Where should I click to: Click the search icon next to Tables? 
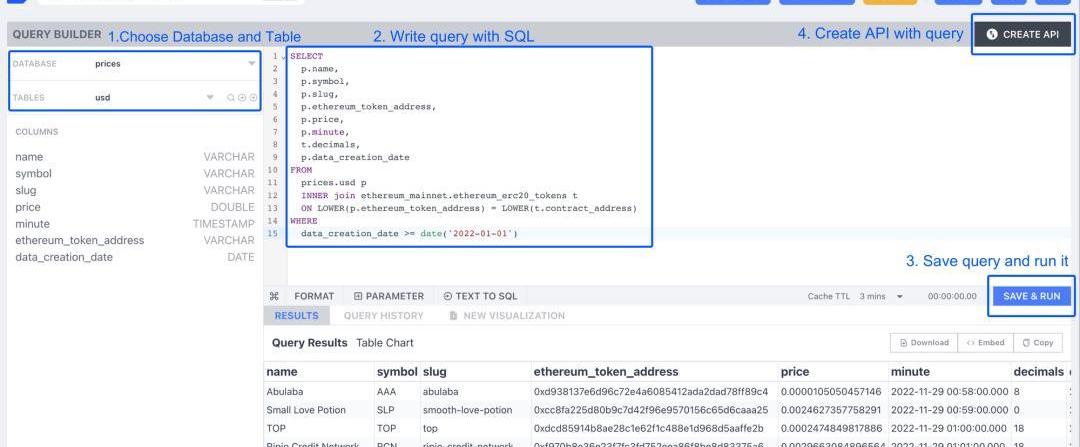[231, 98]
